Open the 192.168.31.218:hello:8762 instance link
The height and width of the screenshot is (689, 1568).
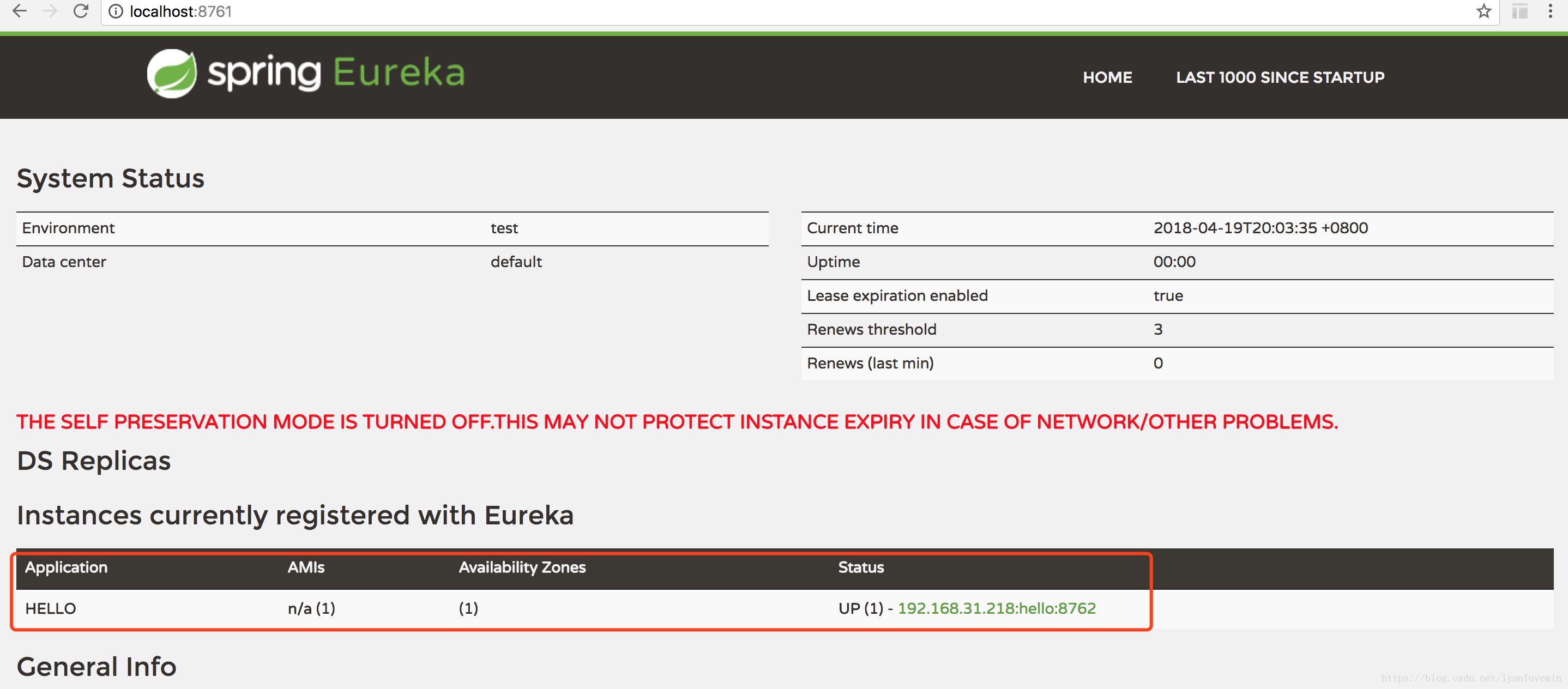click(997, 608)
